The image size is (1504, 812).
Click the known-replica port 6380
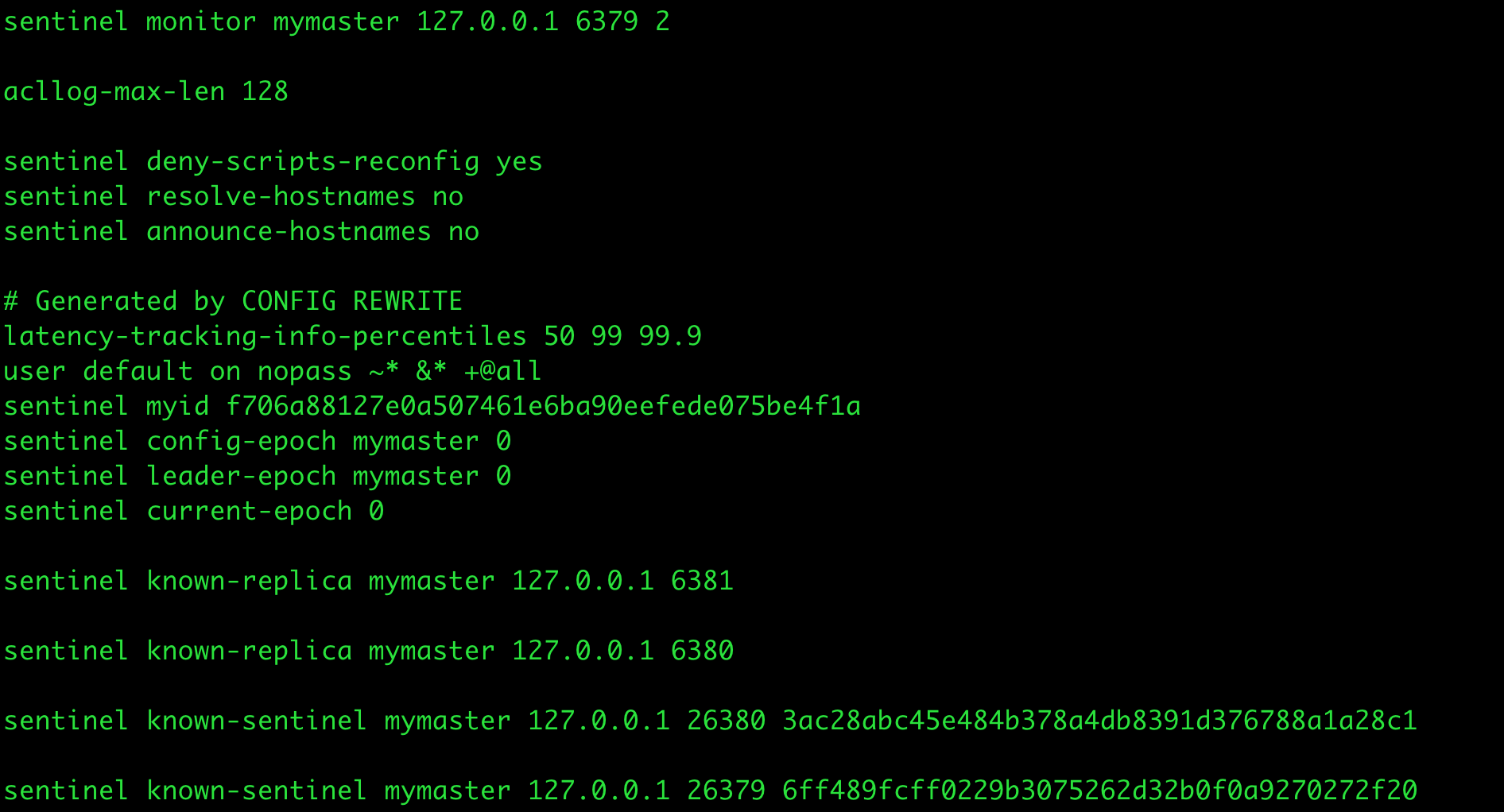click(x=702, y=651)
